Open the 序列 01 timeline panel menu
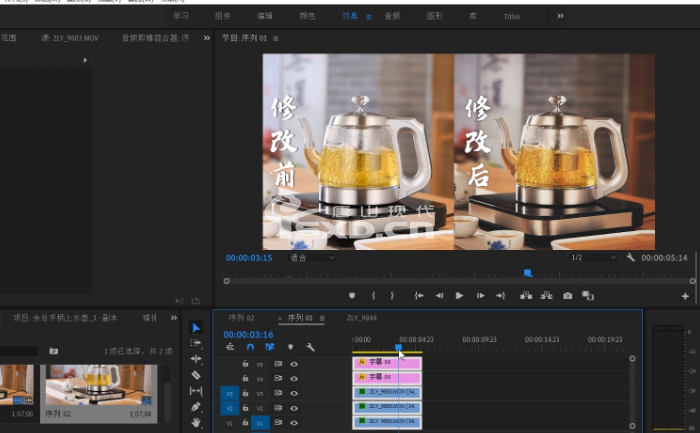700x433 pixels. pos(322,318)
